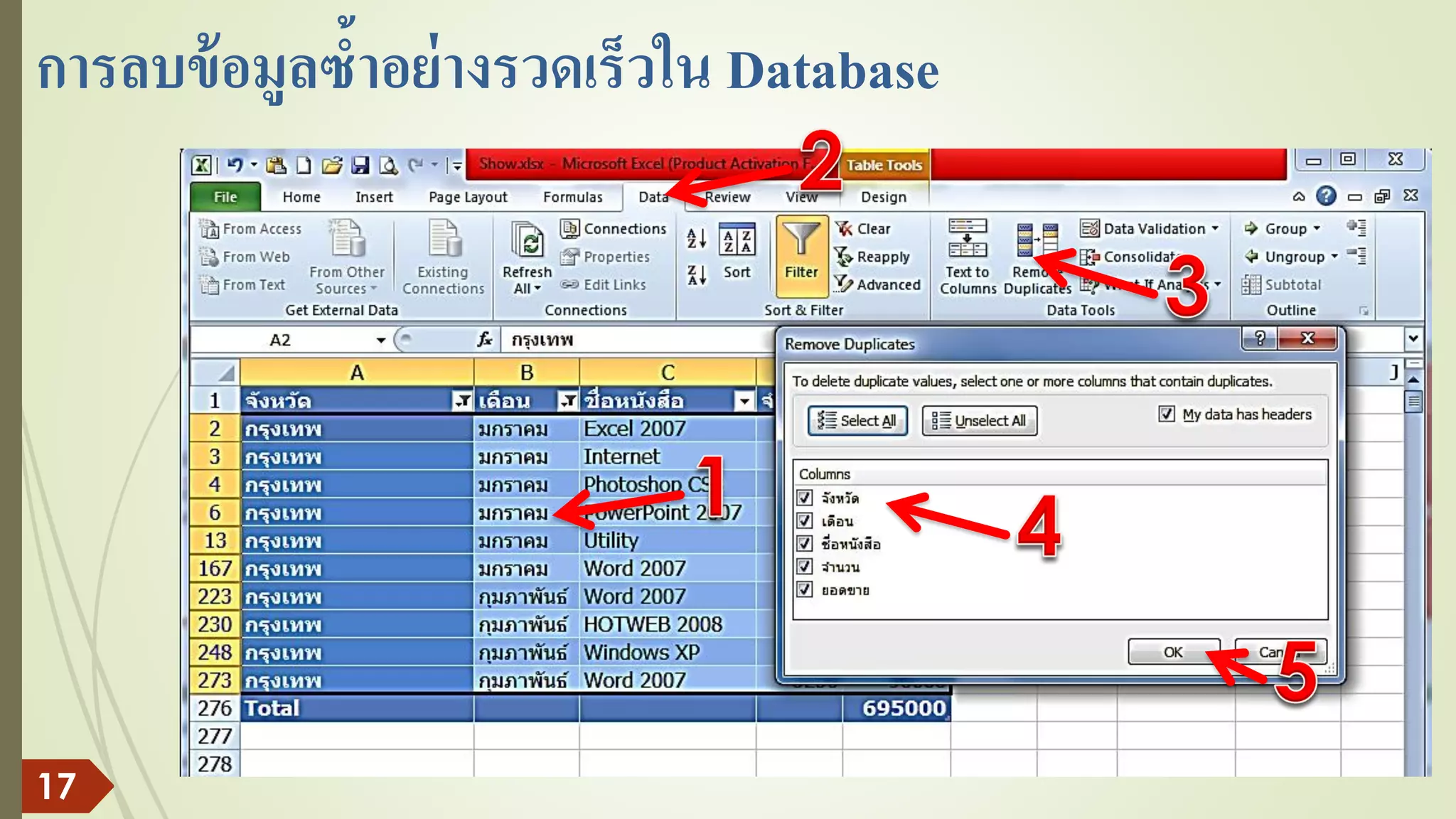The image size is (1456, 819).
Task: Expand the Ungroup dropdown
Action: click(x=1334, y=257)
